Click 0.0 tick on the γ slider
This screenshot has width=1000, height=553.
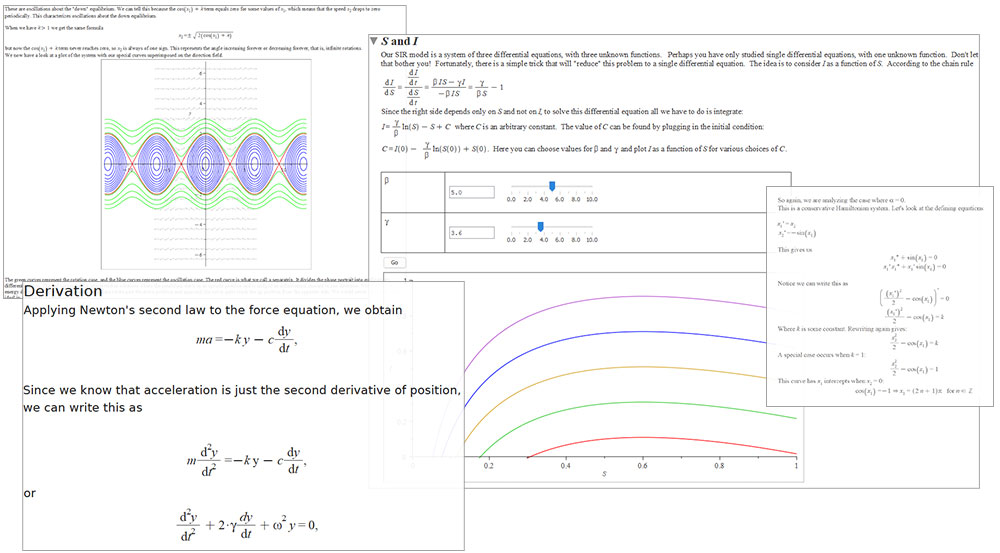coord(511,239)
